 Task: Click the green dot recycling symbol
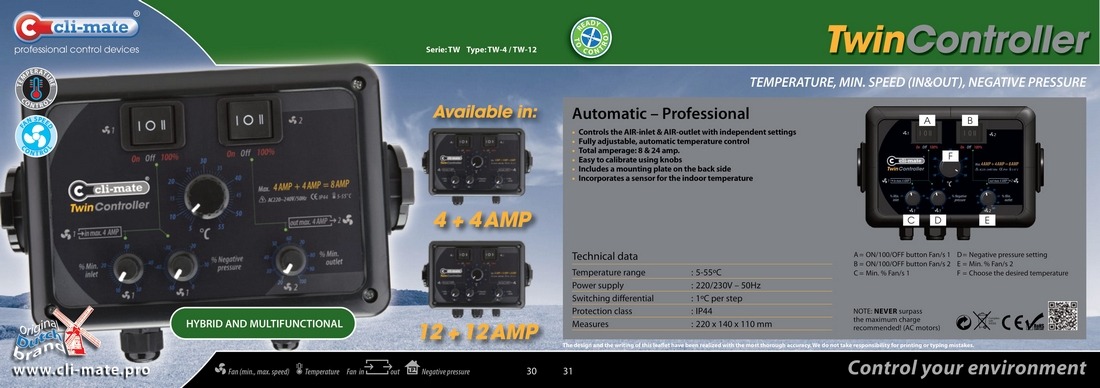964,323
